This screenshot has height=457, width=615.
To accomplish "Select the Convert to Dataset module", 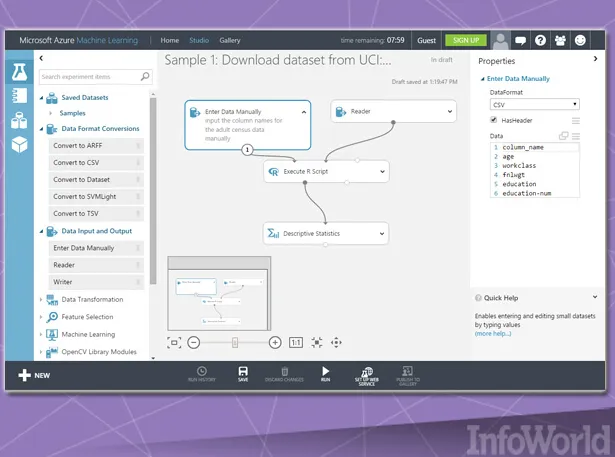I will tap(96, 180).
